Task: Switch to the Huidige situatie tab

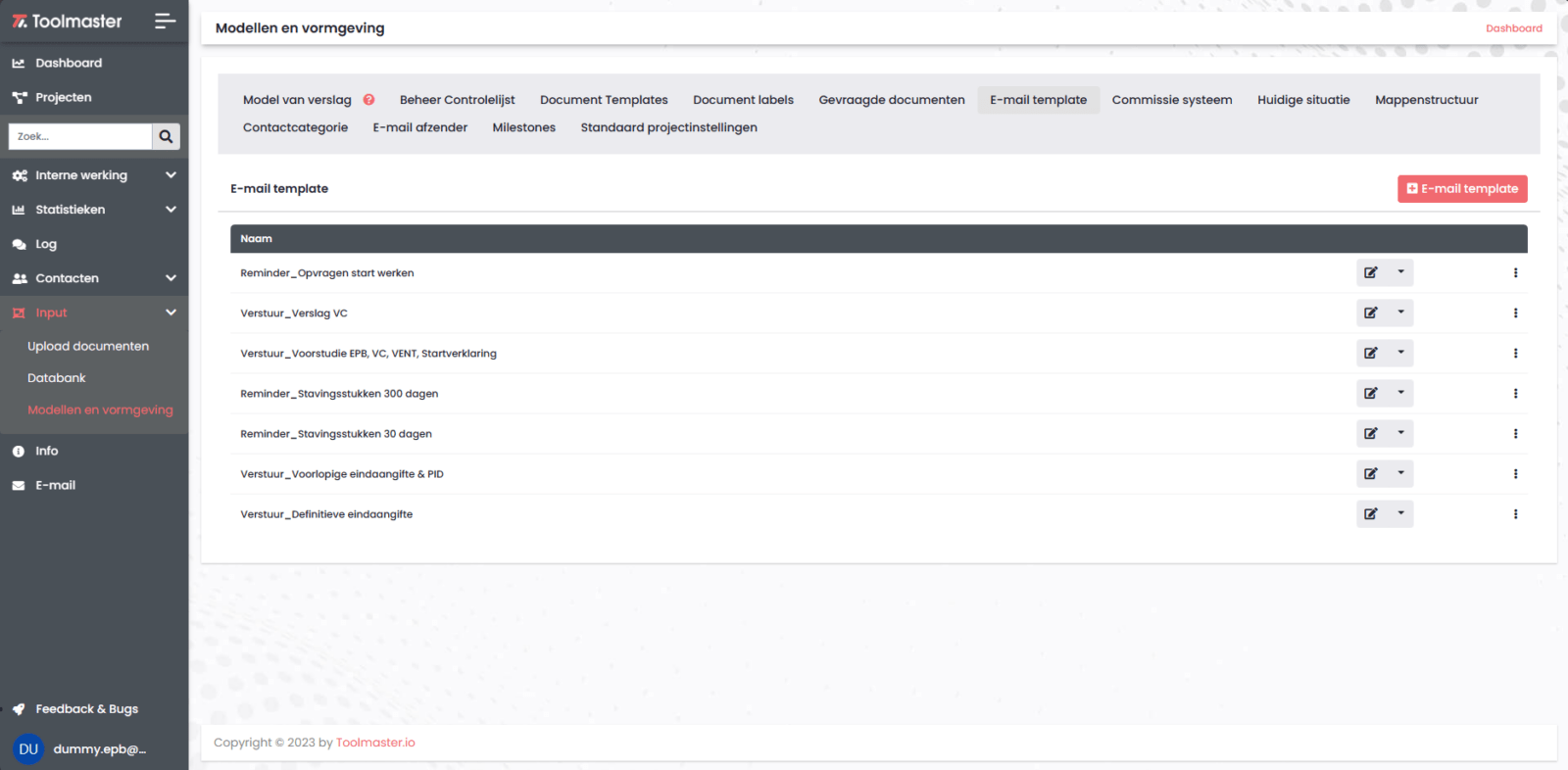Action: pos(1303,100)
